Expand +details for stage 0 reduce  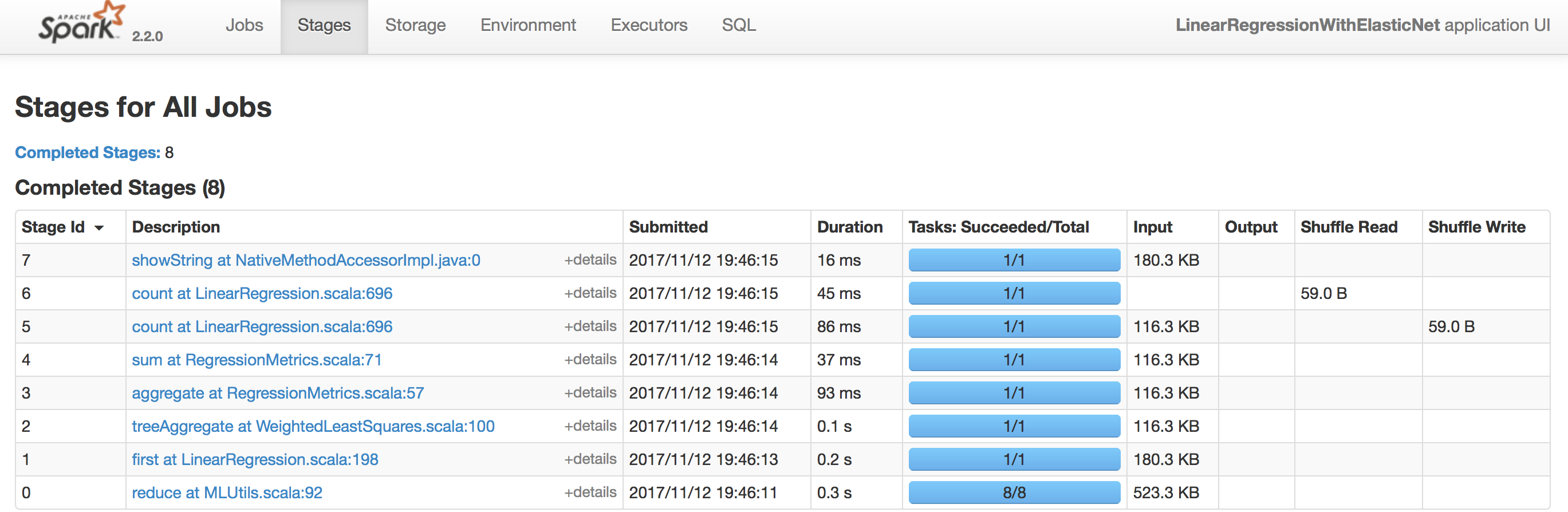click(x=590, y=493)
